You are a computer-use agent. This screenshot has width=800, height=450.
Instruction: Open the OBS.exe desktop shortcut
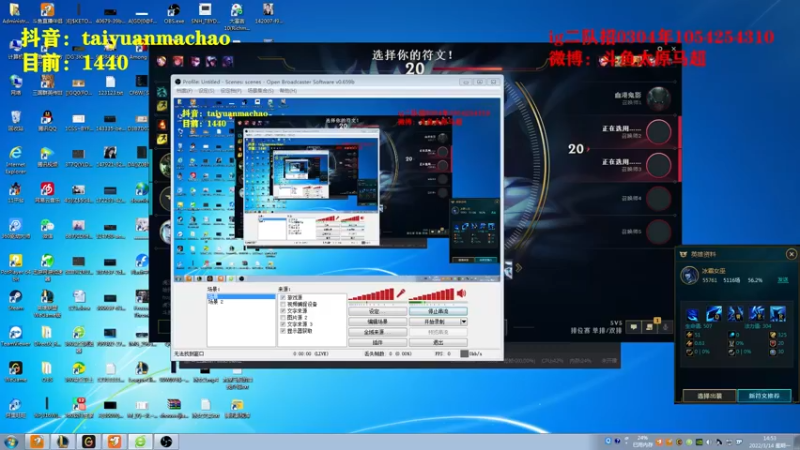tap(174, 13)
